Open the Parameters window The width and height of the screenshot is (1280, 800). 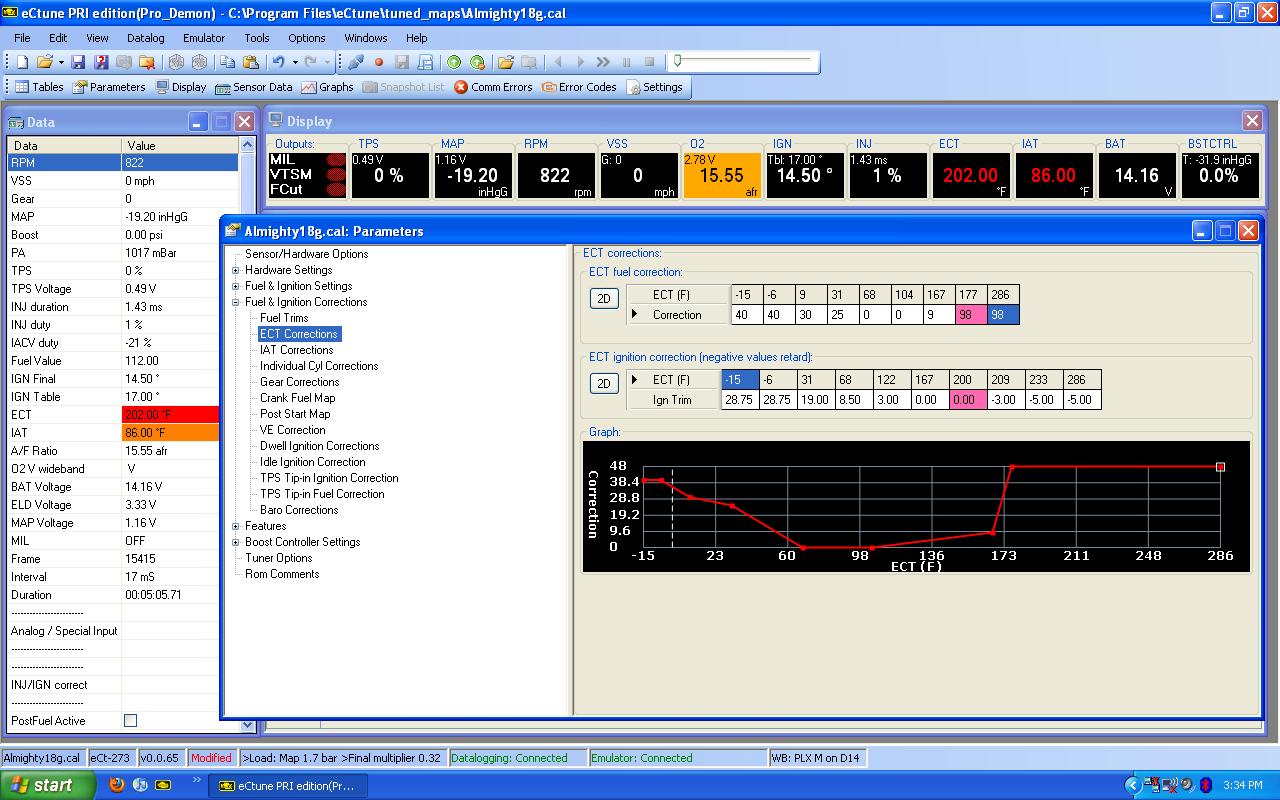(x=109, y=87)
